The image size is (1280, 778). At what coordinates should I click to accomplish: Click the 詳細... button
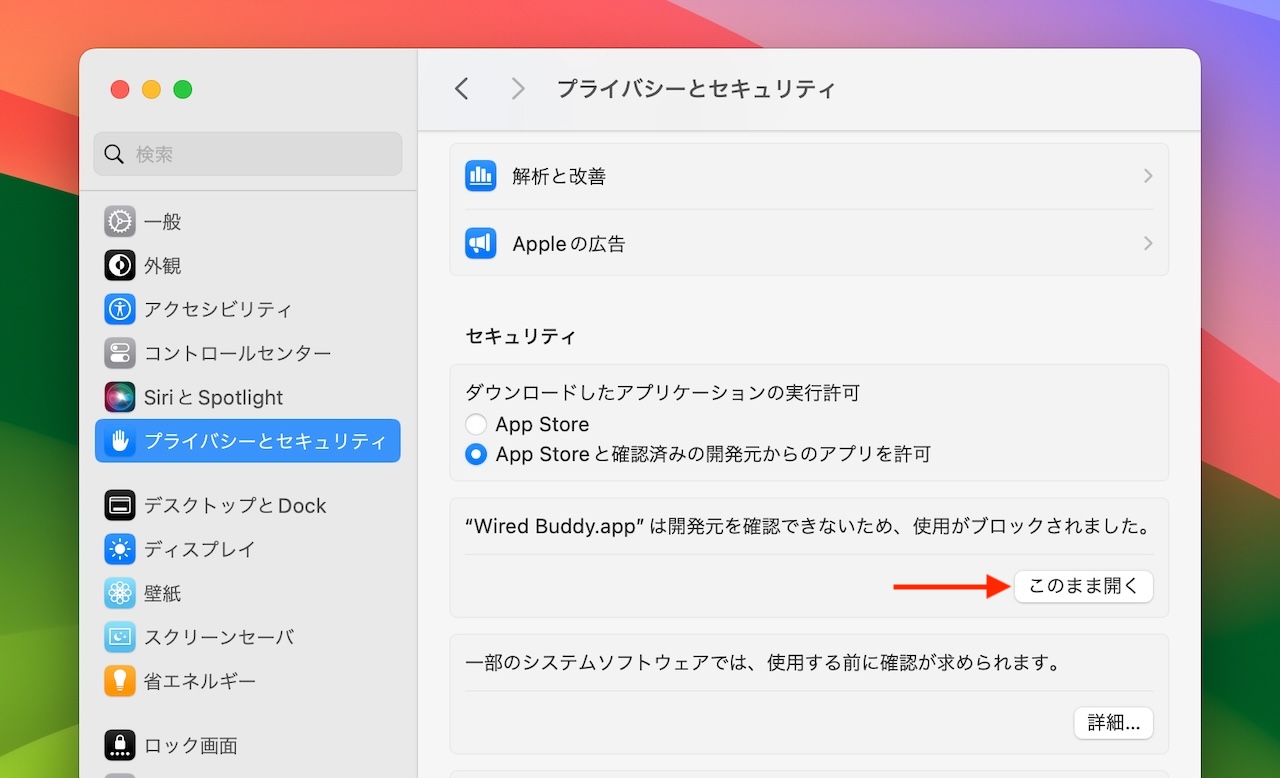click(1114, 723)
